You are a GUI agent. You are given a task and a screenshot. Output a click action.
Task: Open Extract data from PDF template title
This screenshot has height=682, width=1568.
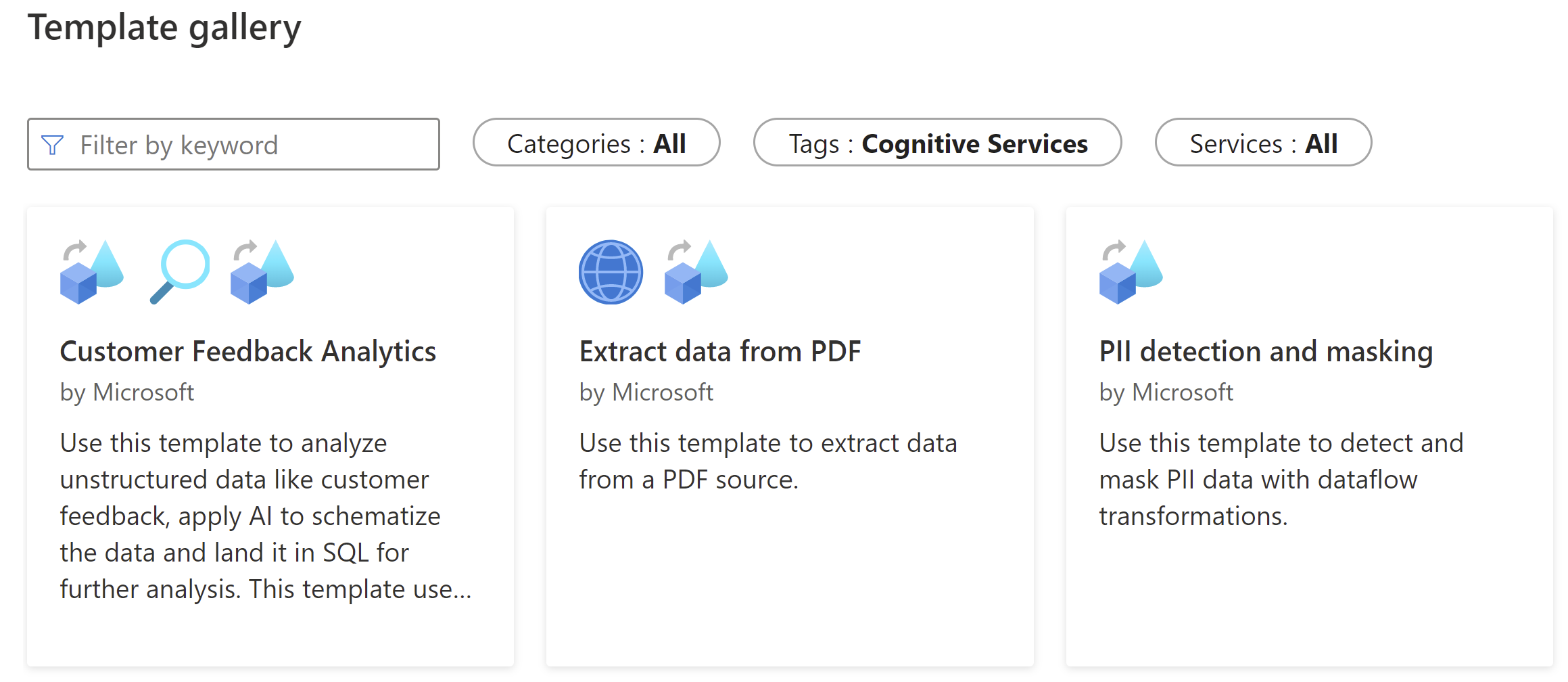pos(720,352)
